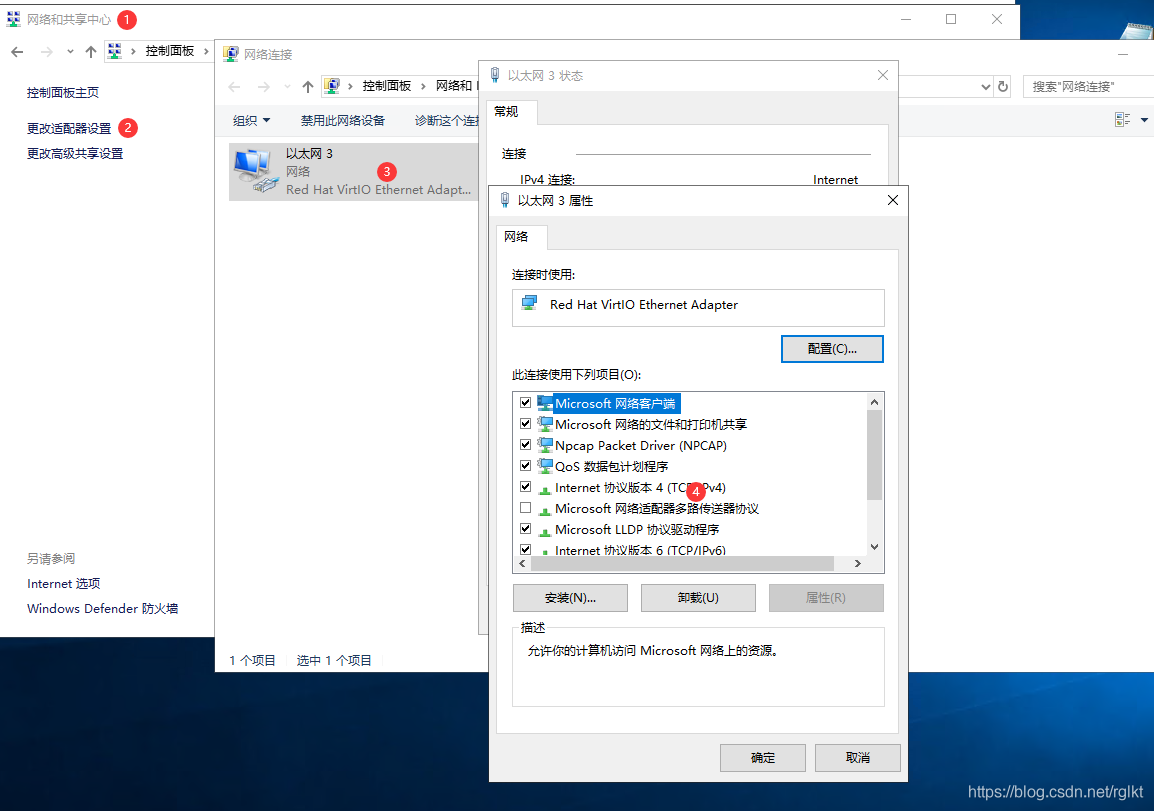The width and height of the screenshot is (1154, 811).
Task: Click vertical scrollbar thumb in items list
Action: point(874,455)
